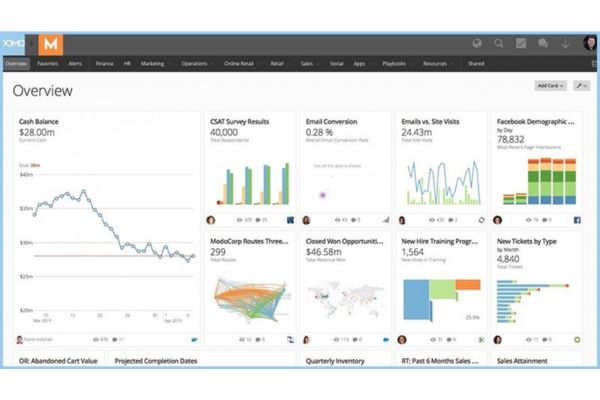Click the data source icon on CSAT Survey Results card
The height and width of the screenshot is (400, 600).
tap(290, 220)
